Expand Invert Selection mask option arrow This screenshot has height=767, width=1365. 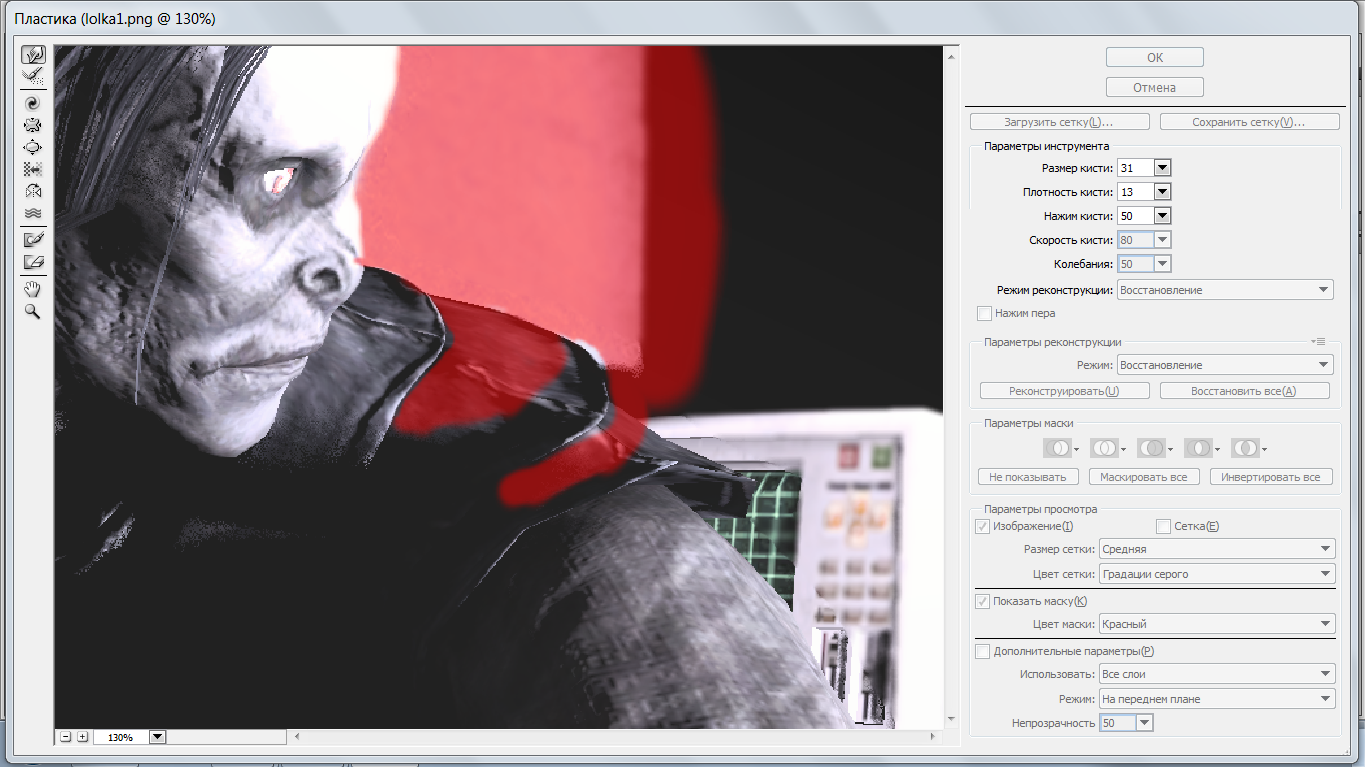1264,450
